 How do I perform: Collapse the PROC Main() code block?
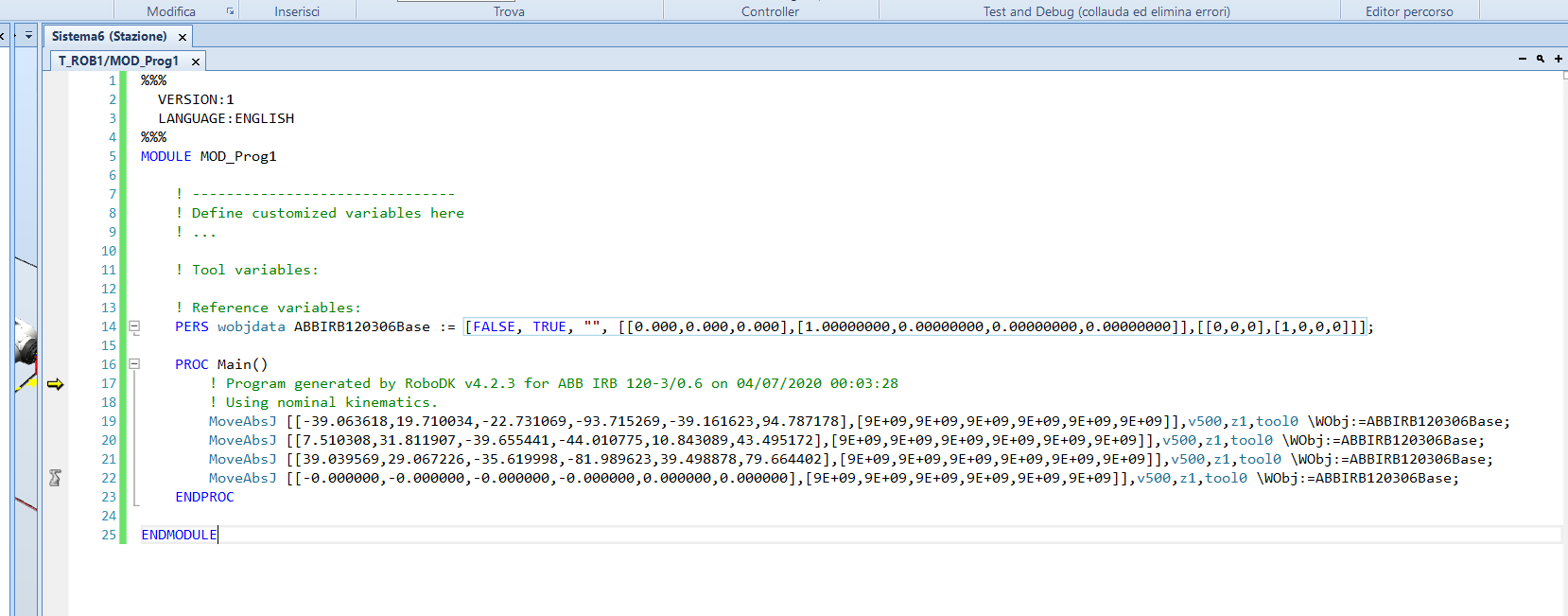pyautogui.click(x=134, y=364)
